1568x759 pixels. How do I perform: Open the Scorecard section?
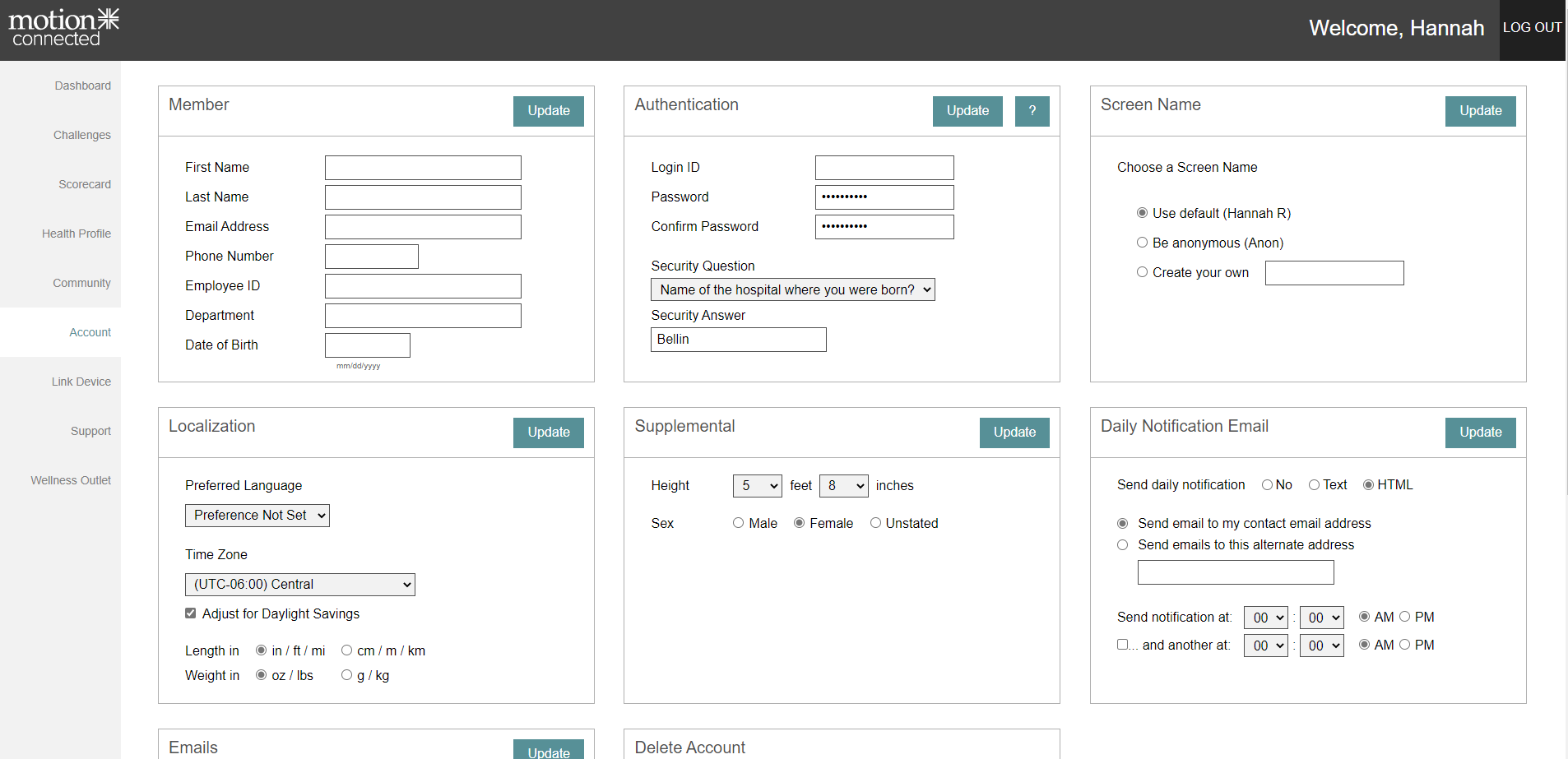84,184
